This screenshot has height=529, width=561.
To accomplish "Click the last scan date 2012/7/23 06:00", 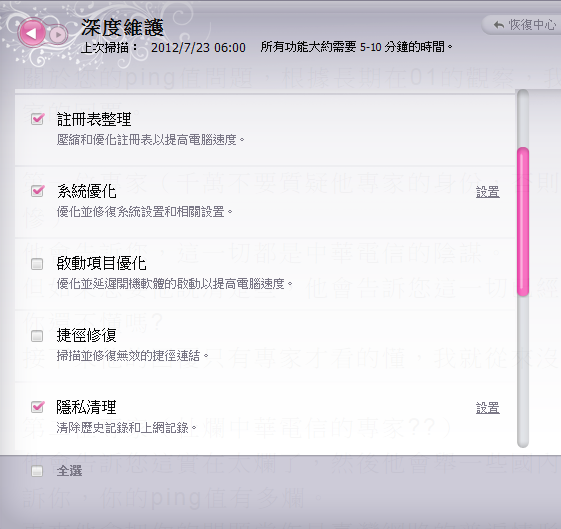I will click(198, 48).
